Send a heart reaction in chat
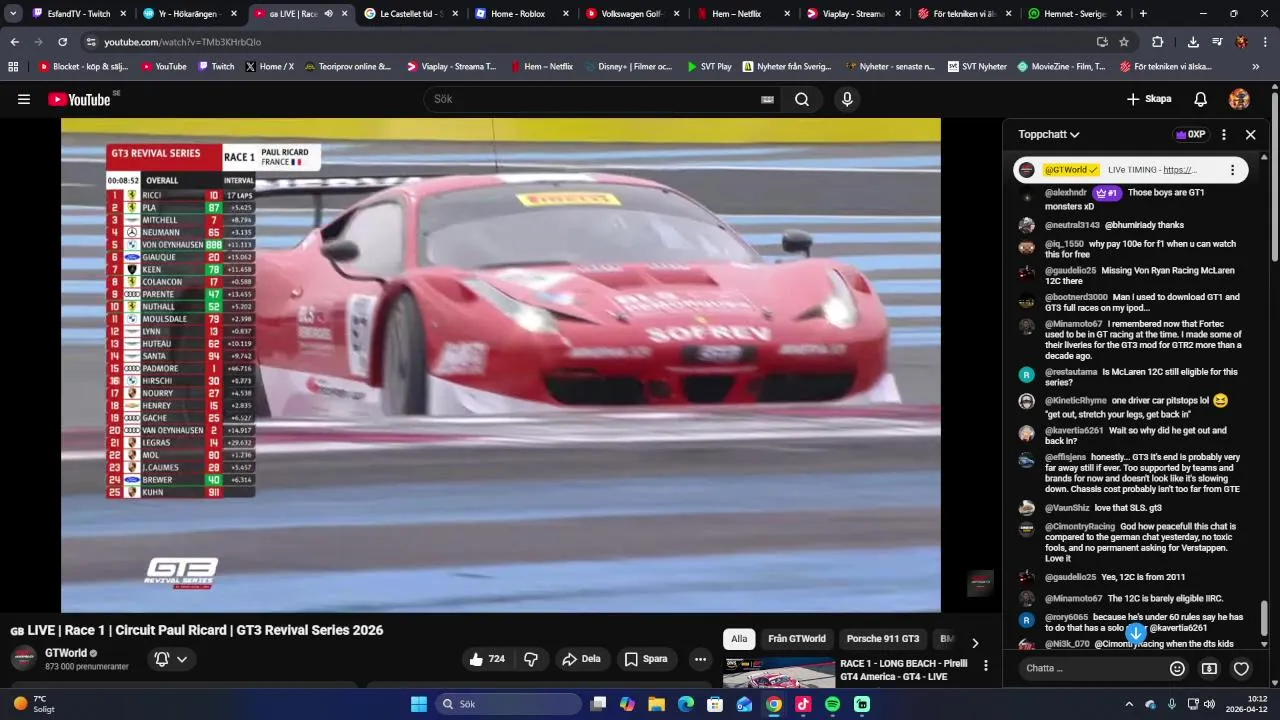 click(1241, 668)
